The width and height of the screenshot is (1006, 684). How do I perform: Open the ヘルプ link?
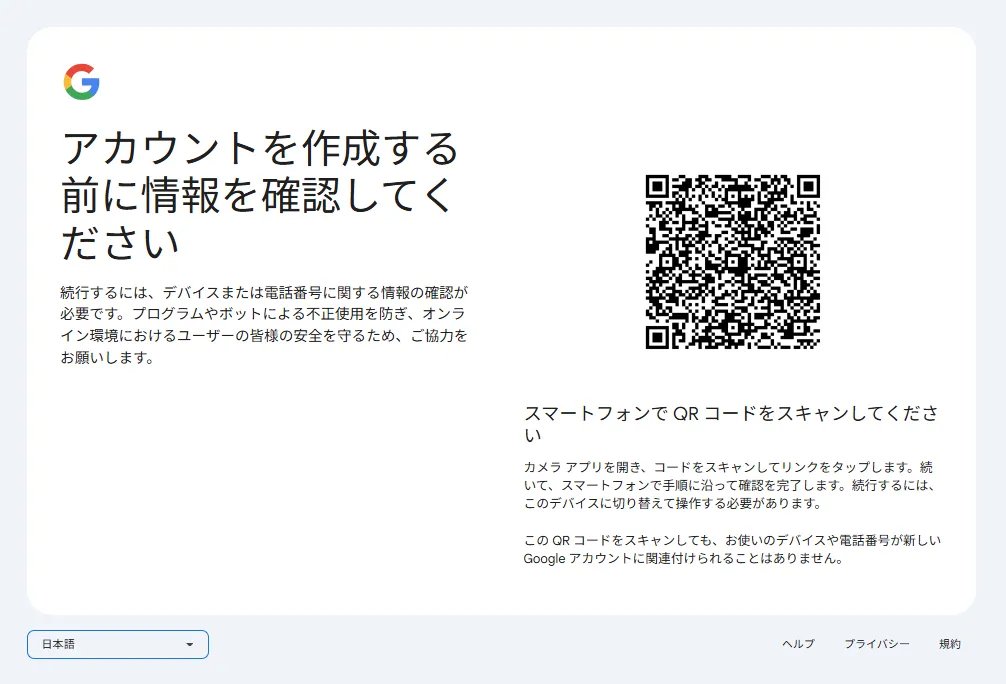(798, 644)
